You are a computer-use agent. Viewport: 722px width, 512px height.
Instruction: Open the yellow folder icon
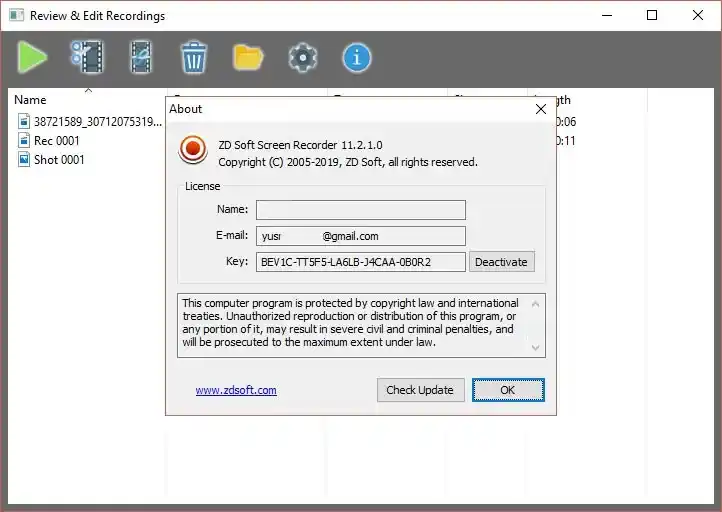248,58
